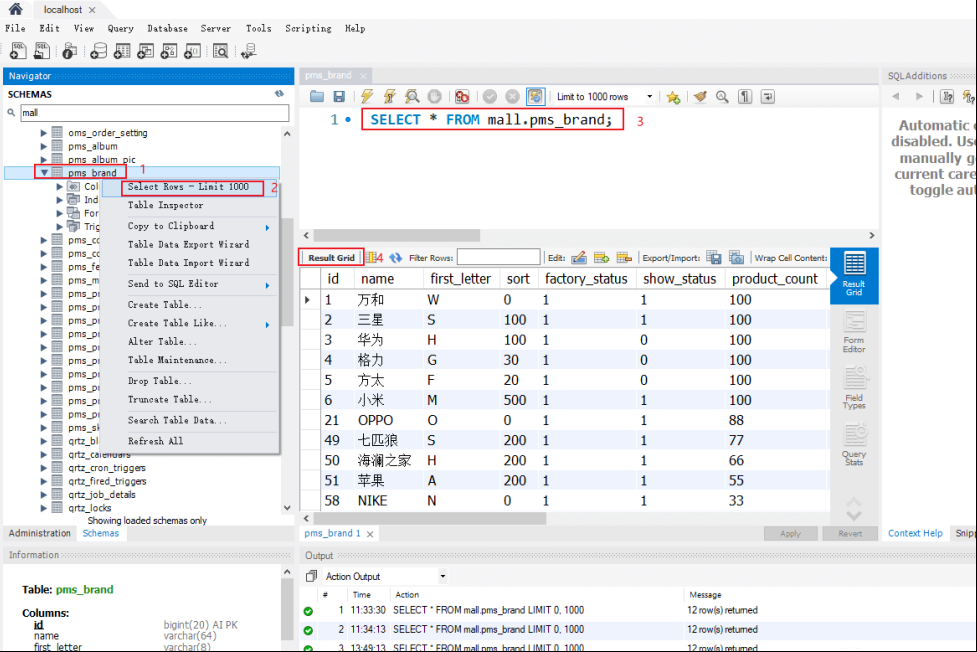Expand the qrtz_locks table node
This screenshot has height=652, width=977.
tap(44, 508)
